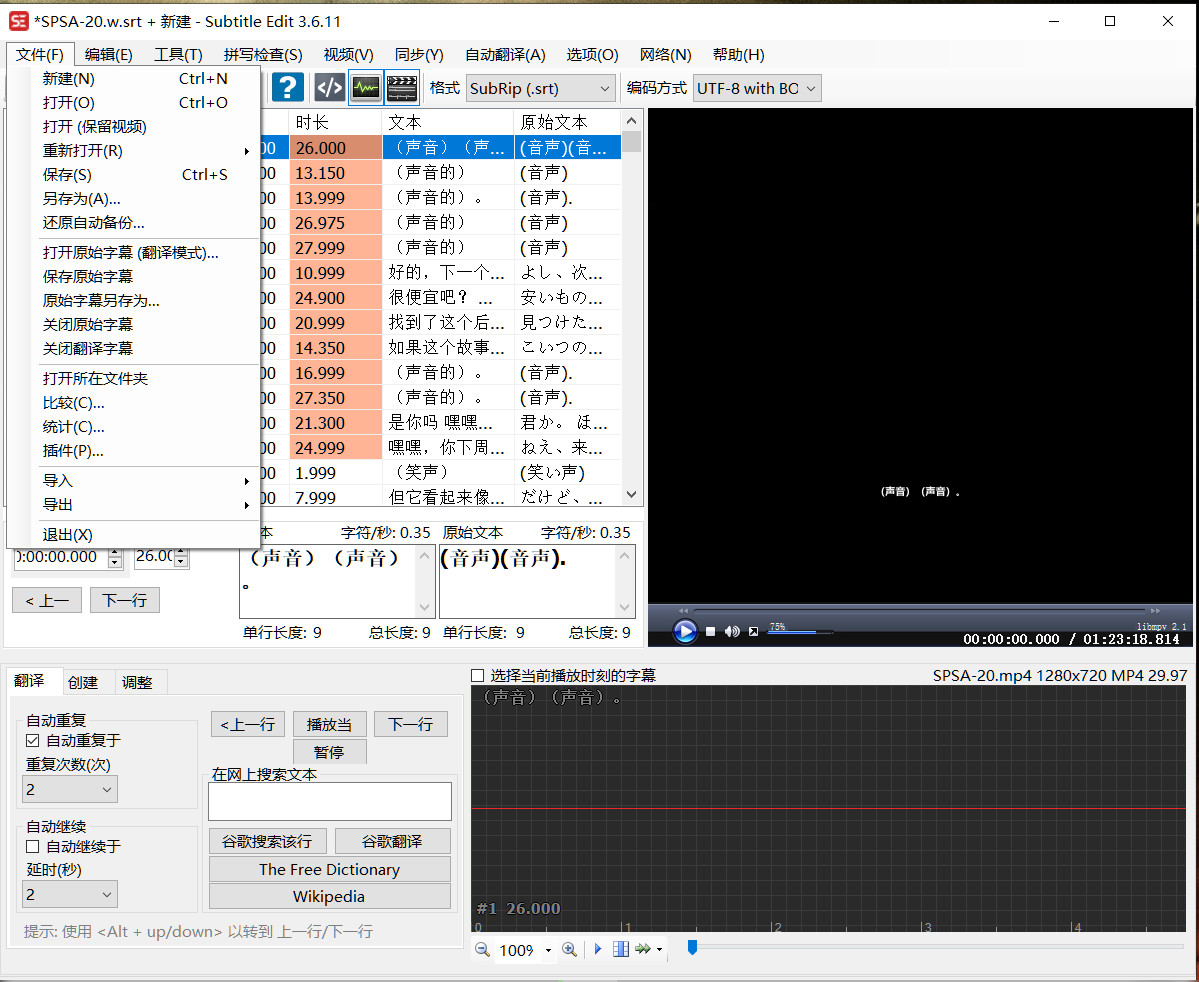This screenshot has height=982, width=1199.
Task: Zoom out the waveform with the minus magnifier
Action: pos(482,949)
